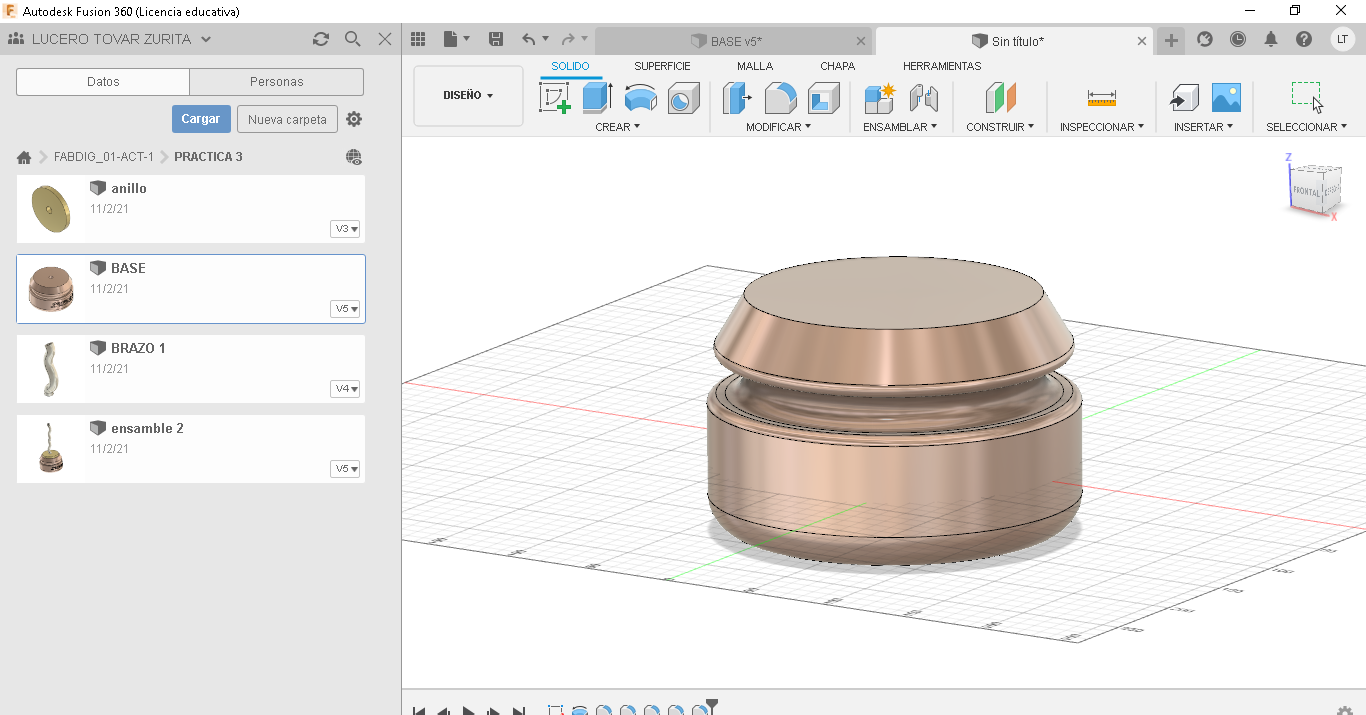Click the Joint tool icon
1366x715 pixels.
coord(923,98)
